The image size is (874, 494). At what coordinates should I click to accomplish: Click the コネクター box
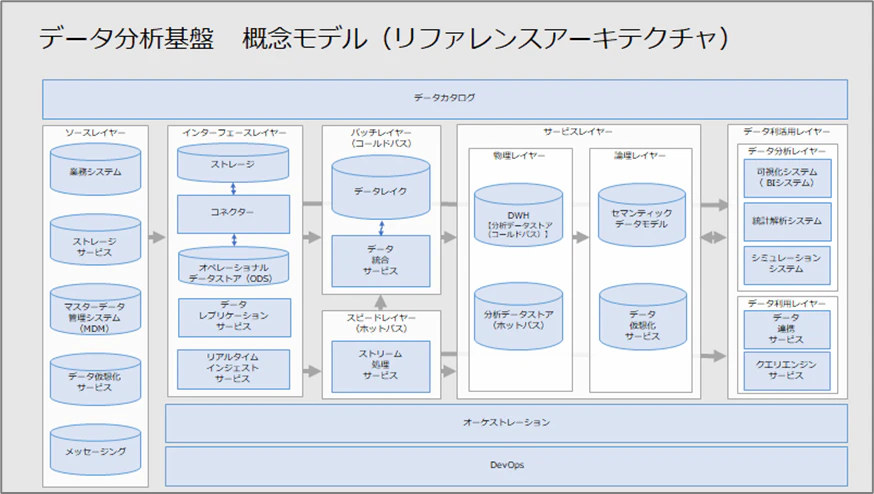(233, 214)
